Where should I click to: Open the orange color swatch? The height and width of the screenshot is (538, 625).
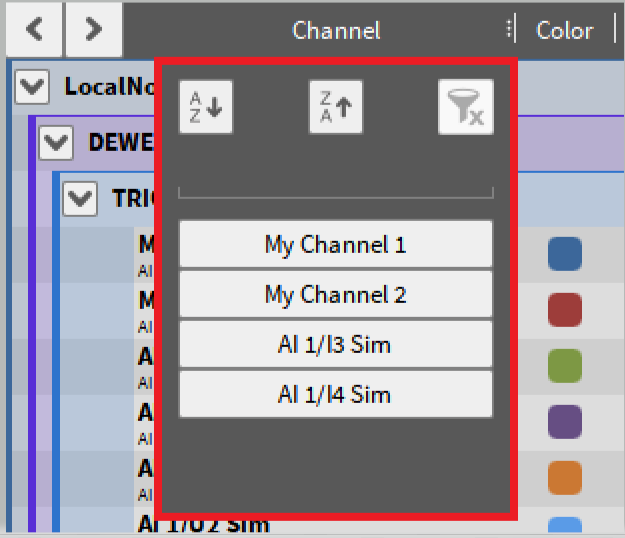[x=565, y=477]
